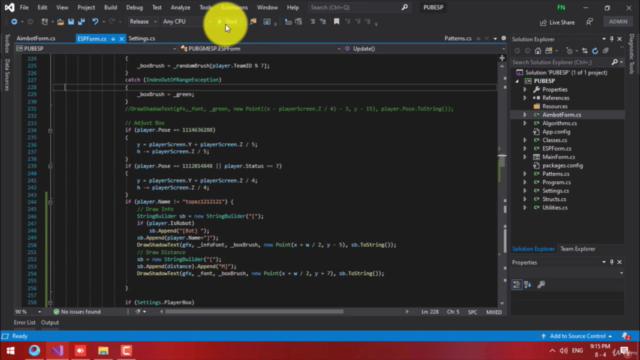Click the horizontal scrollbar in the editor

254,312
